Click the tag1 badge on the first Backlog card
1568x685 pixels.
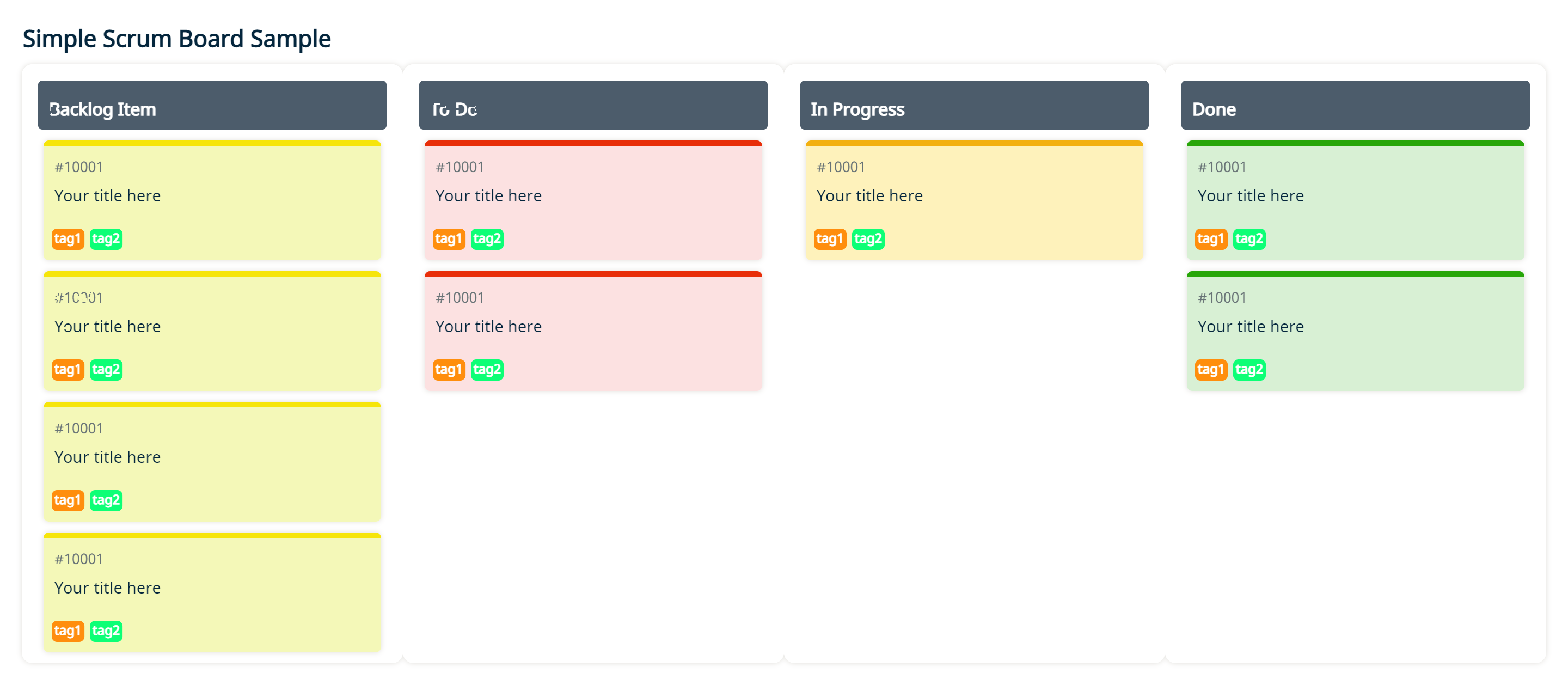click(x=68, y=238)
